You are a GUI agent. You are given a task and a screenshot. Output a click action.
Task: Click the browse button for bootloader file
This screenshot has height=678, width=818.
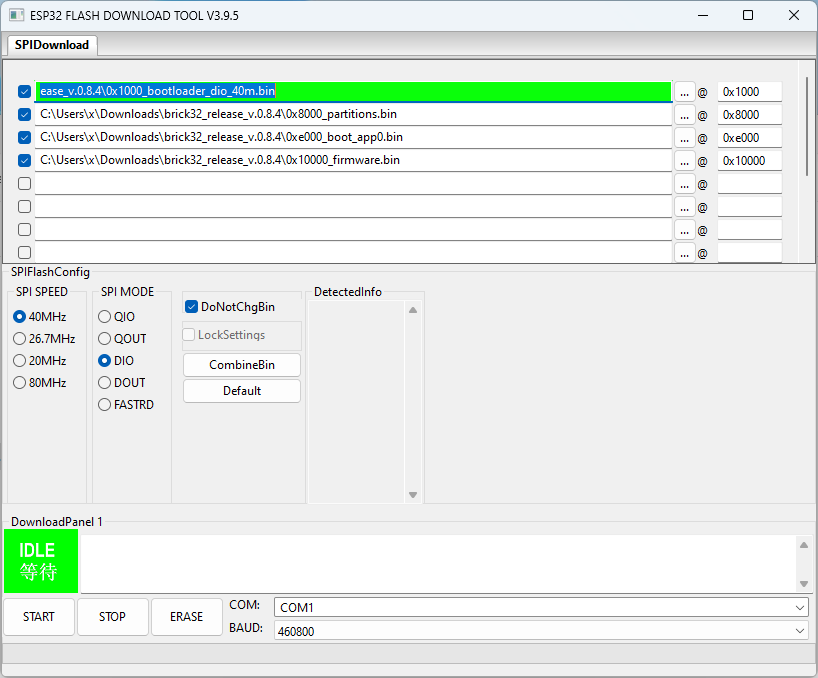(x=684, y=92)
